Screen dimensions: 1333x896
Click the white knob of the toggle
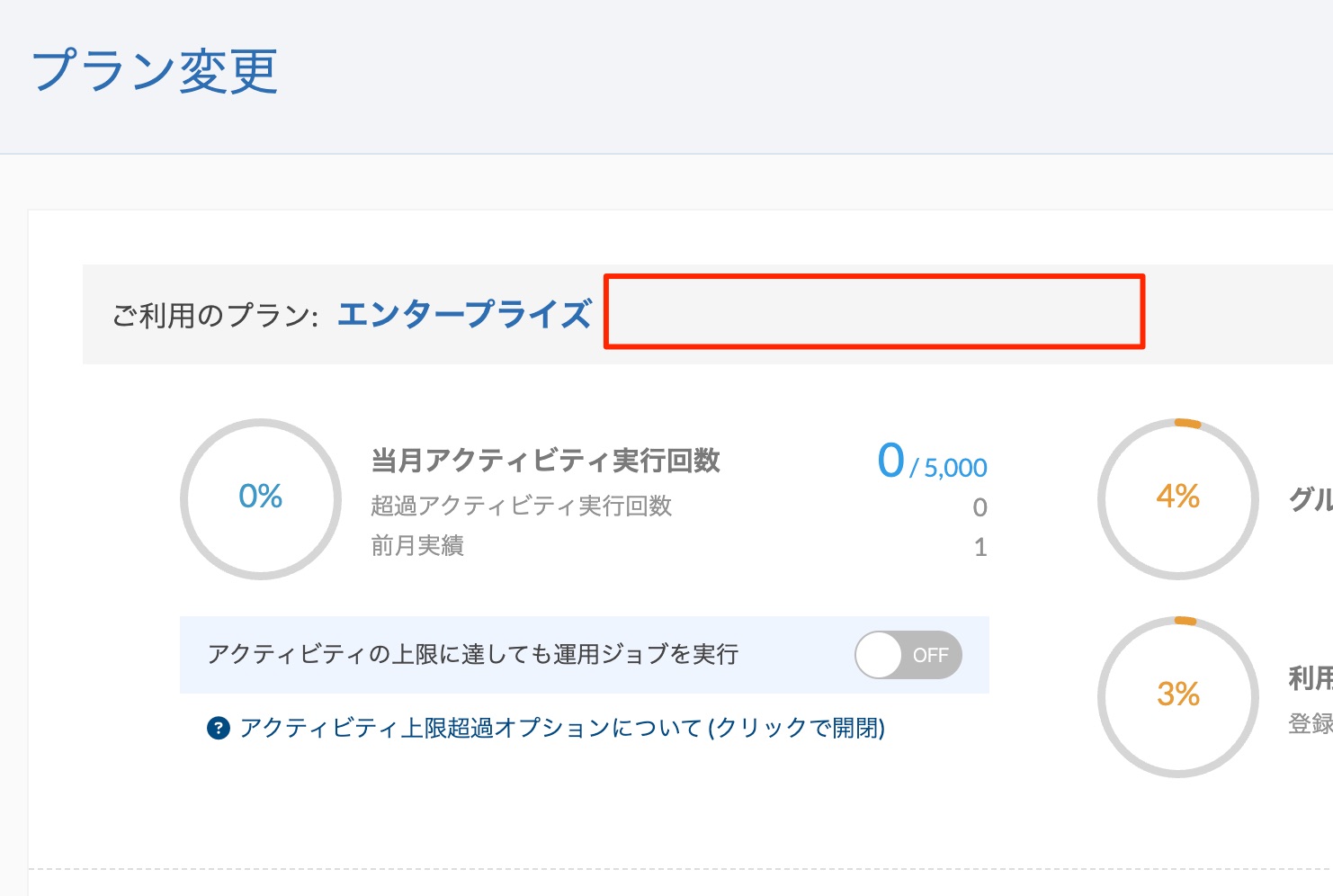[x=879, y=655]
